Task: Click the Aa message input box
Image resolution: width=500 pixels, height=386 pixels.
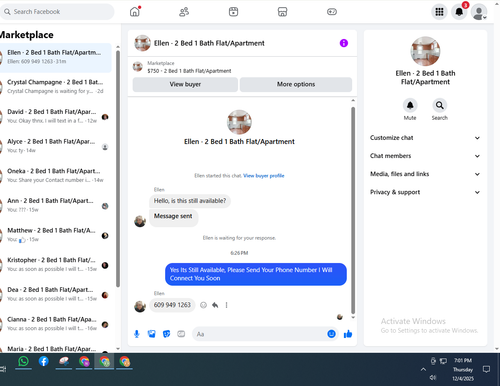Action: (260, 334)
